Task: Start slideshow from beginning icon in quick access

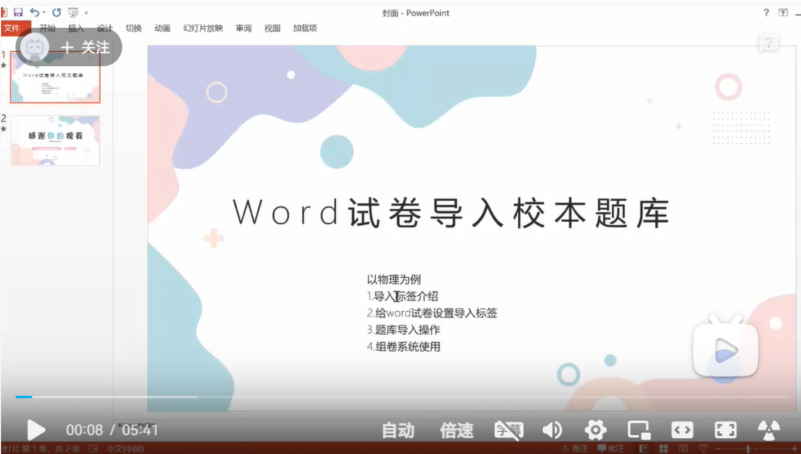Action: click(74, 12)
